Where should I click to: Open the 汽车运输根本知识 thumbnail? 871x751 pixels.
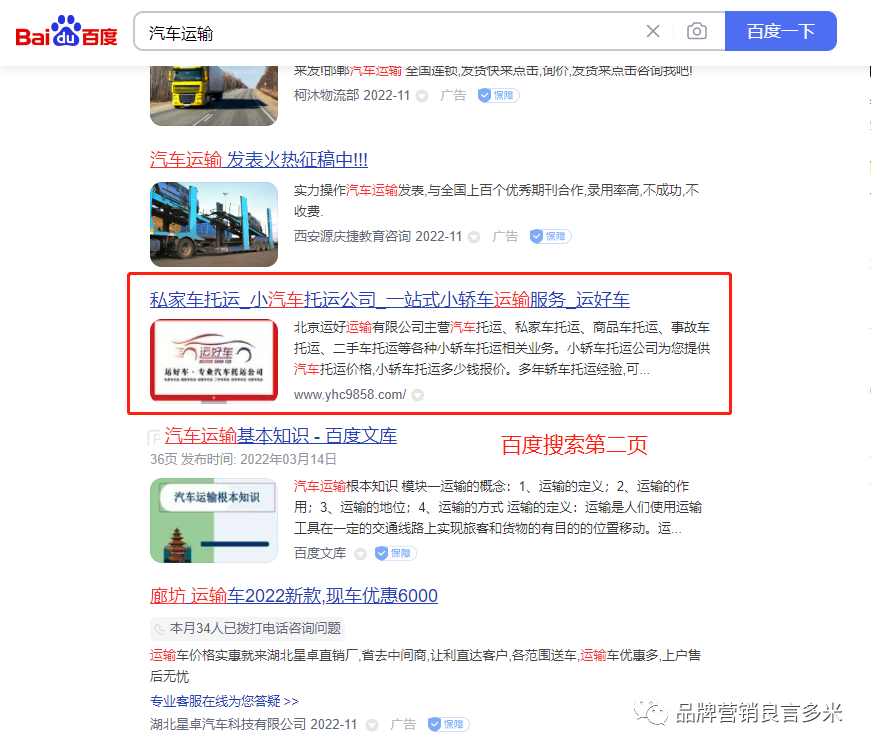(214, 520)
